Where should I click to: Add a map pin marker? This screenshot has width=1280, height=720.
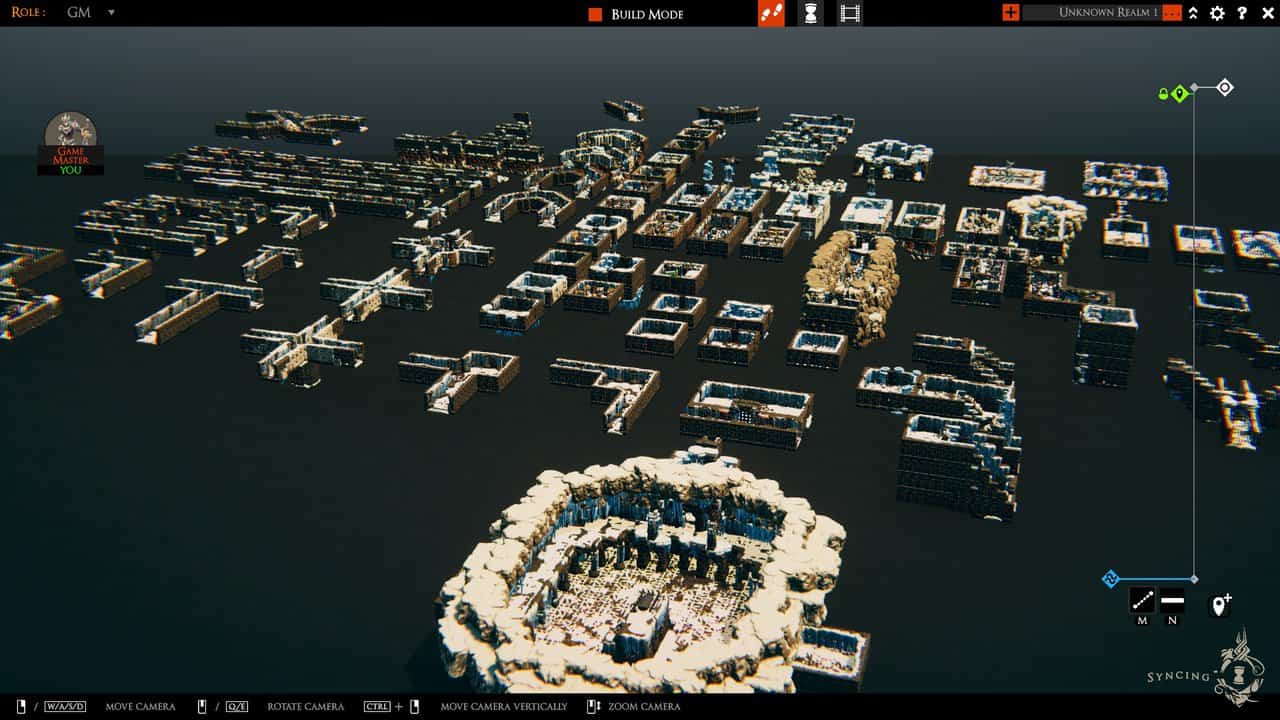point(1220,605)
